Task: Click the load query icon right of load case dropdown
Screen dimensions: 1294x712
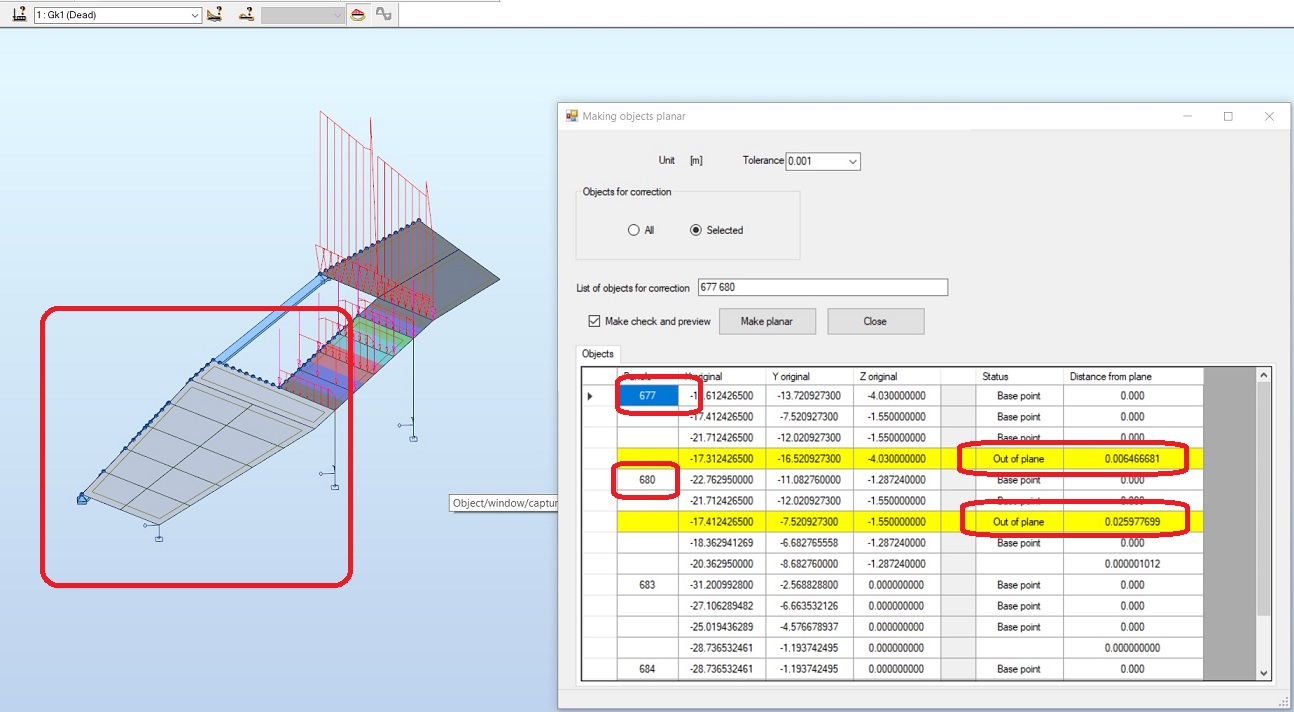Action: pyautogui.click(x=214, y=14)
